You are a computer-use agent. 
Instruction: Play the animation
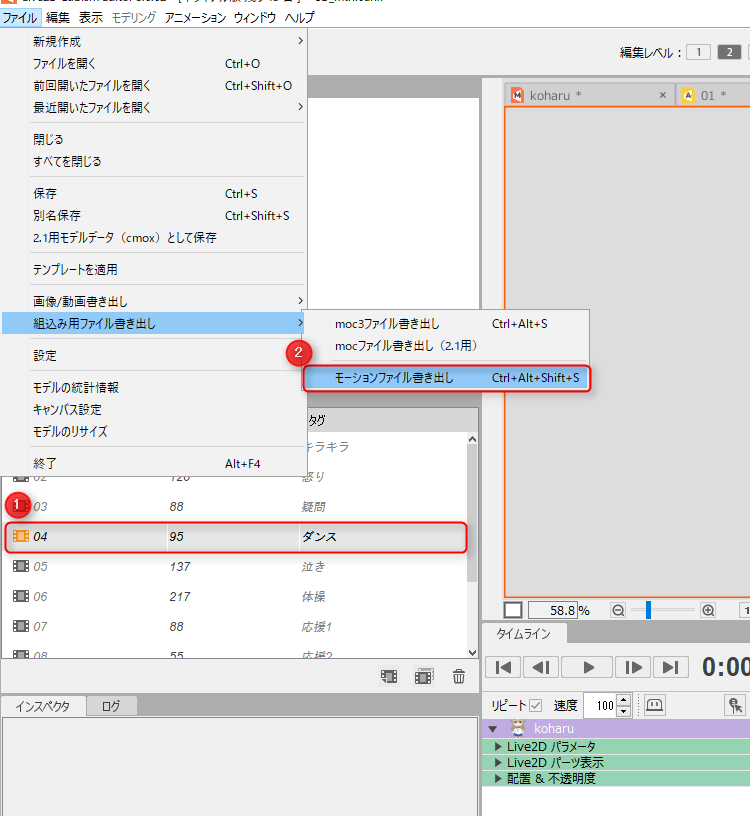click(587, 667)
